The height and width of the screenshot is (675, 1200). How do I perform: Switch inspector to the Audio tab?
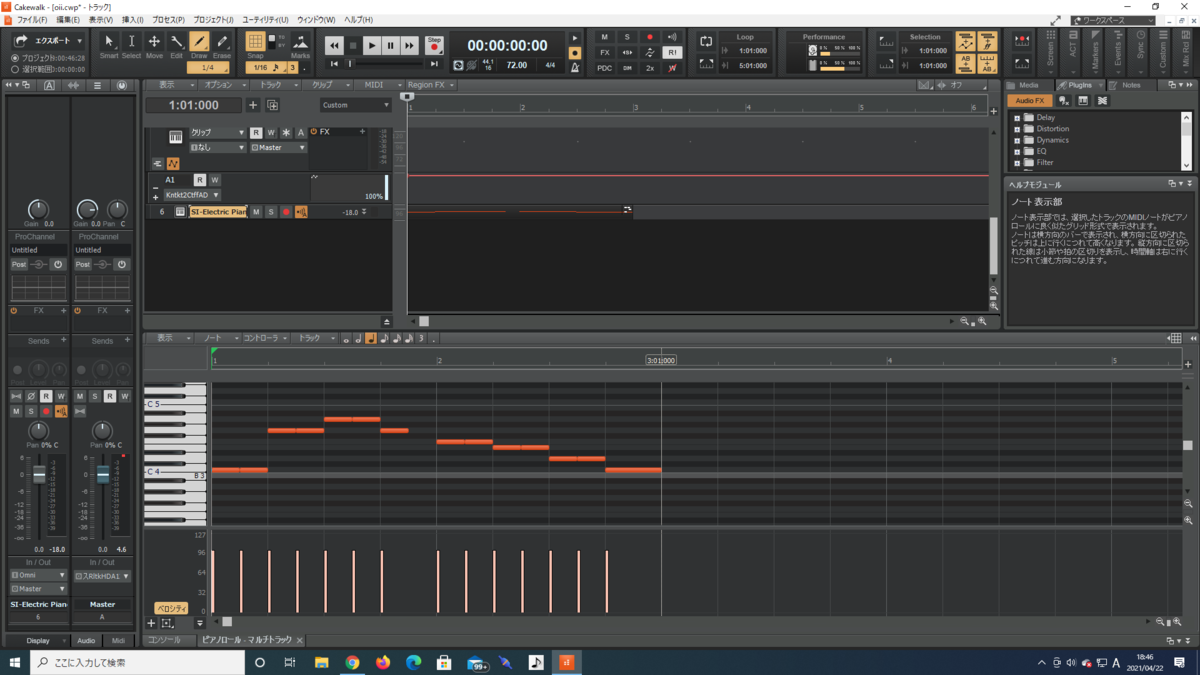click(86, 640)
